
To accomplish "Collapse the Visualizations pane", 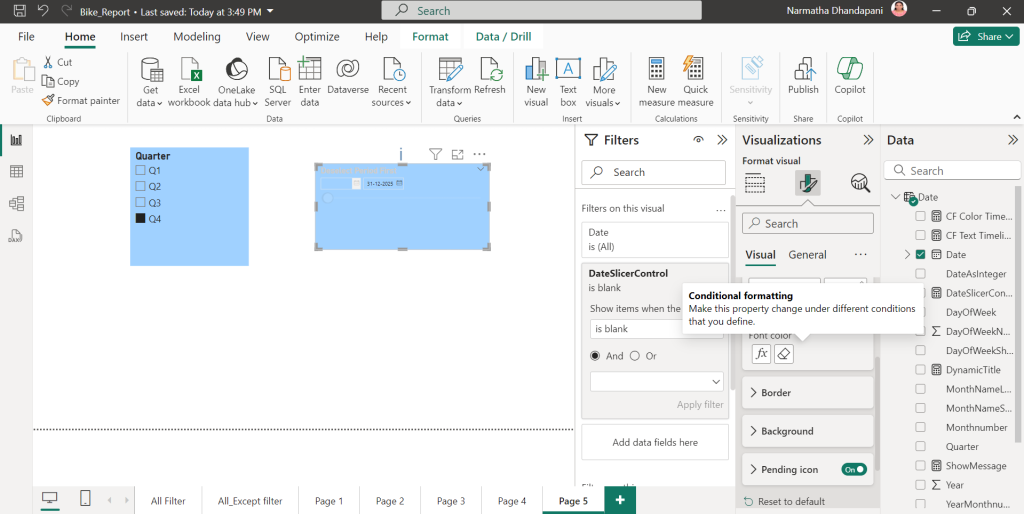I will point(868,140).
